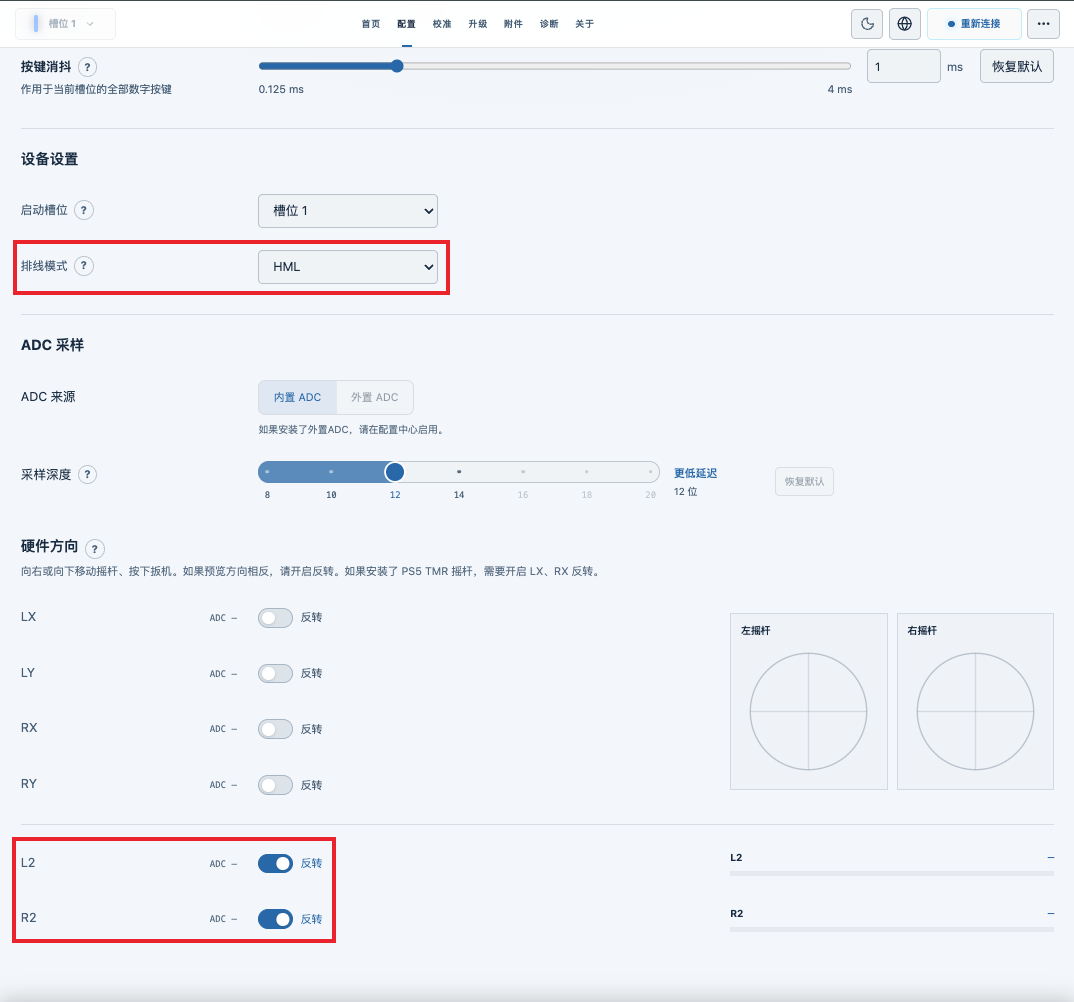
Task: Open the 附件 tab
Action: click(x=513, y=24)
